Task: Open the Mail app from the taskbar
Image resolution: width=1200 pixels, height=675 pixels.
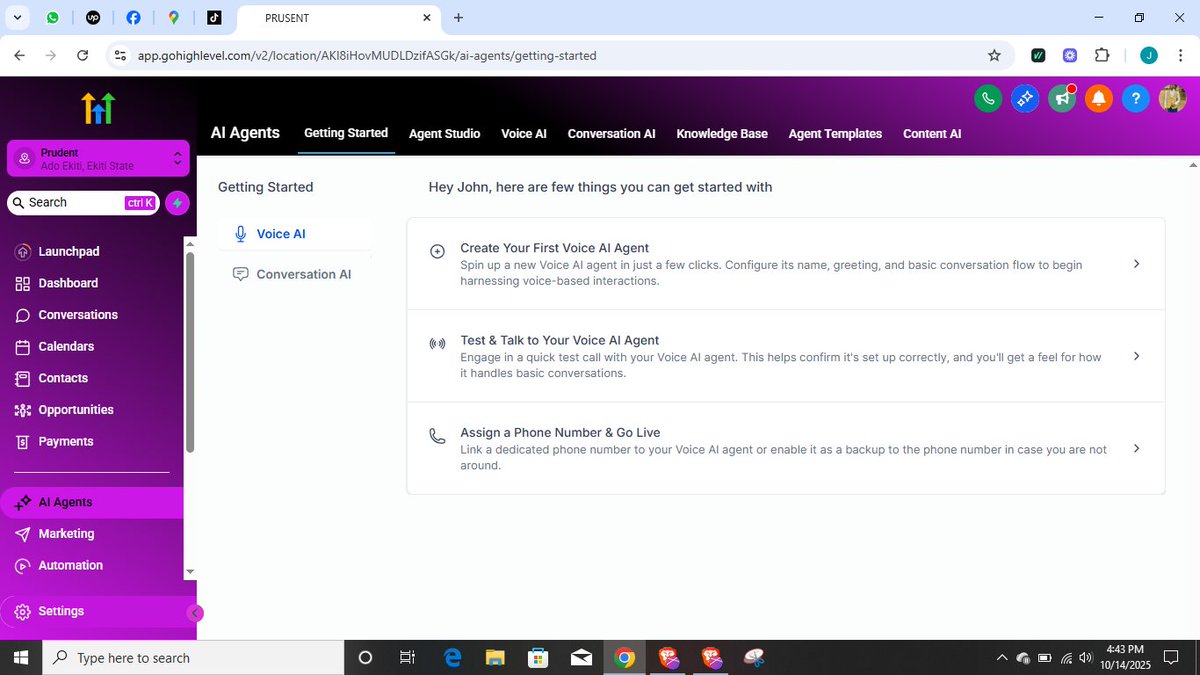Action: pos(581,657)
